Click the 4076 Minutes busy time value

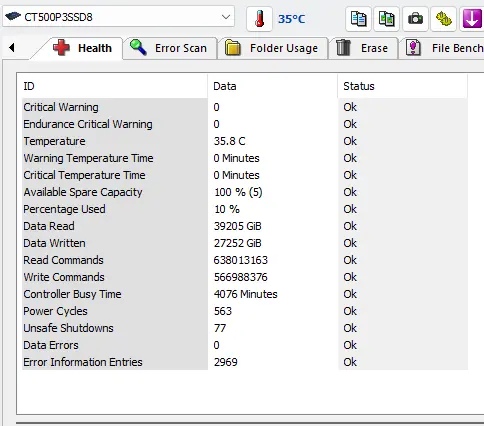(245, 294)
